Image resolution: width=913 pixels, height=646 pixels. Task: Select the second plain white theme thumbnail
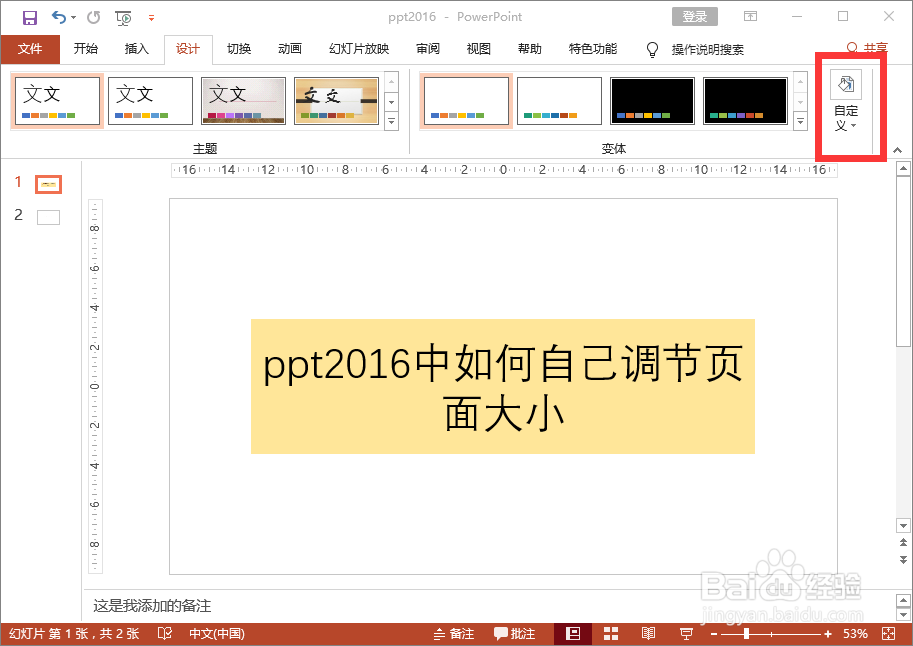[x=150, y=101]
